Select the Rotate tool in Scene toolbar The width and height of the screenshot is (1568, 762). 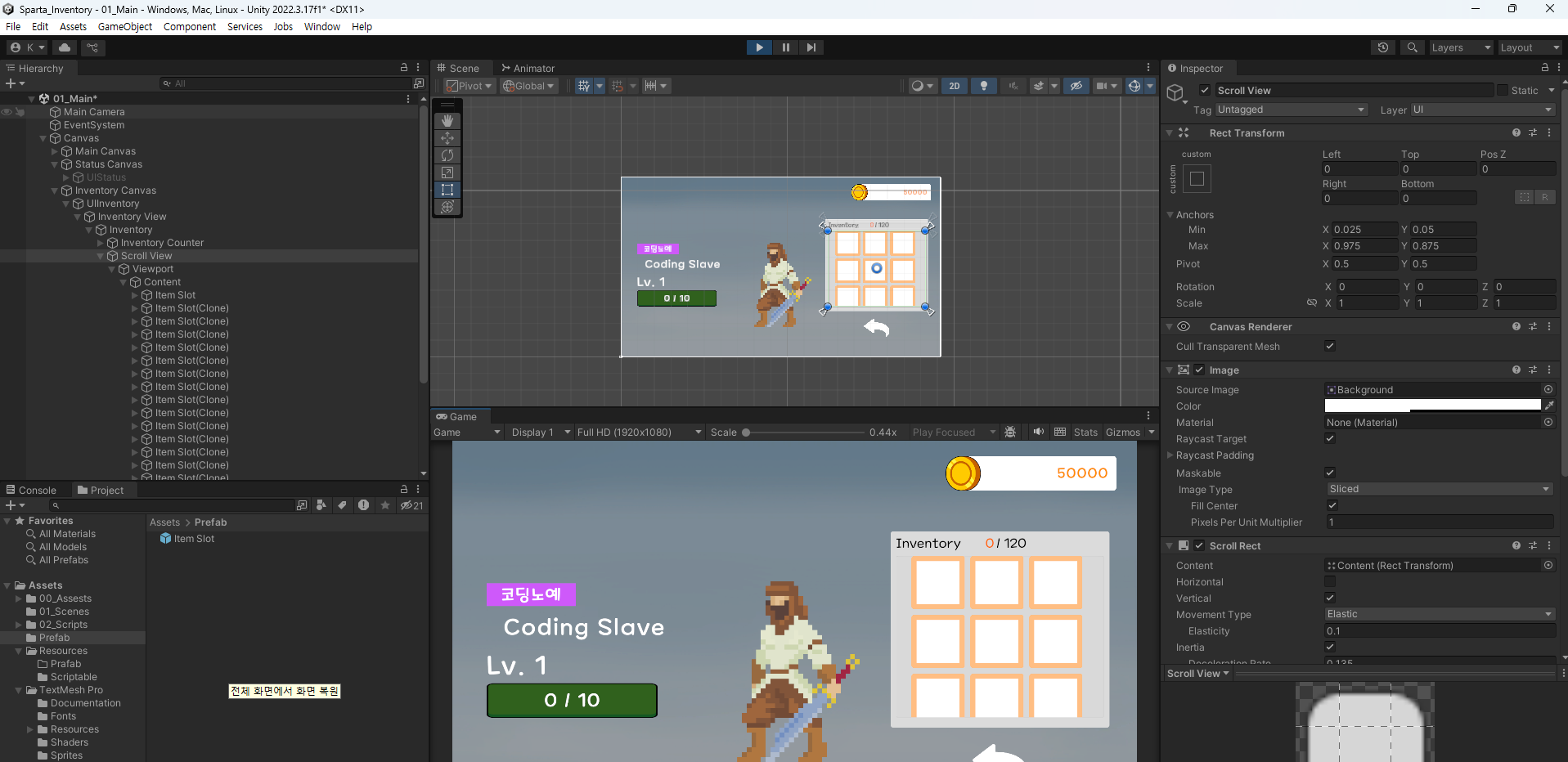pos(447,155)
